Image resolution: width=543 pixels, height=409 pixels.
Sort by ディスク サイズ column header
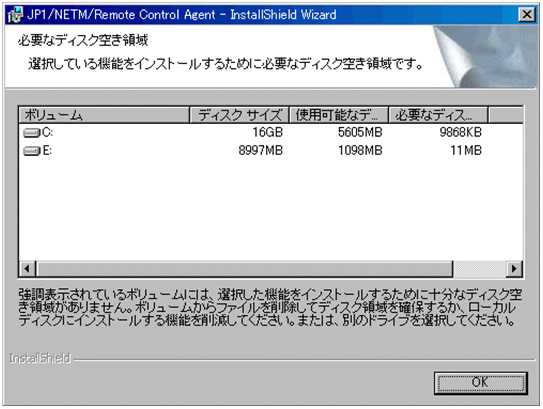239,115
